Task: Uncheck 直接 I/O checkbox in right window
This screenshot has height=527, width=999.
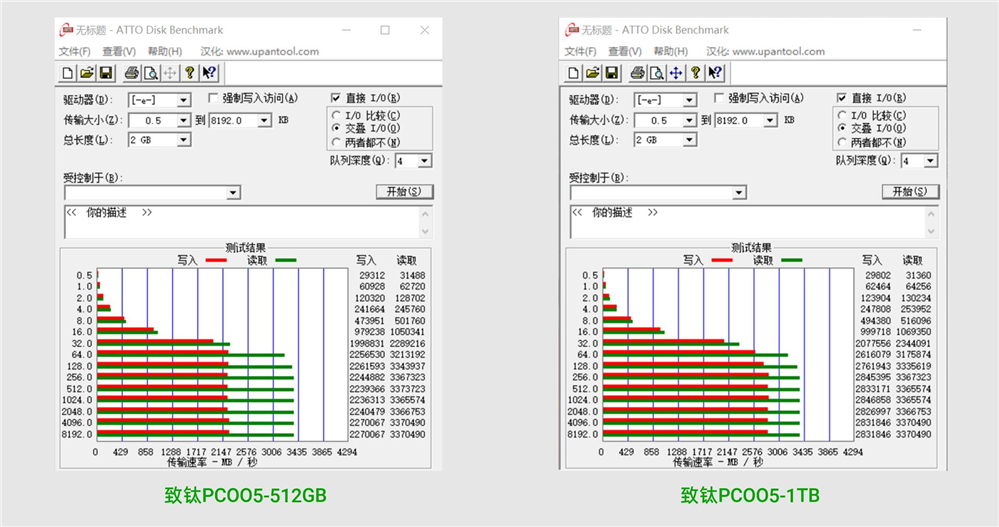Action: (x=842, y=97)
